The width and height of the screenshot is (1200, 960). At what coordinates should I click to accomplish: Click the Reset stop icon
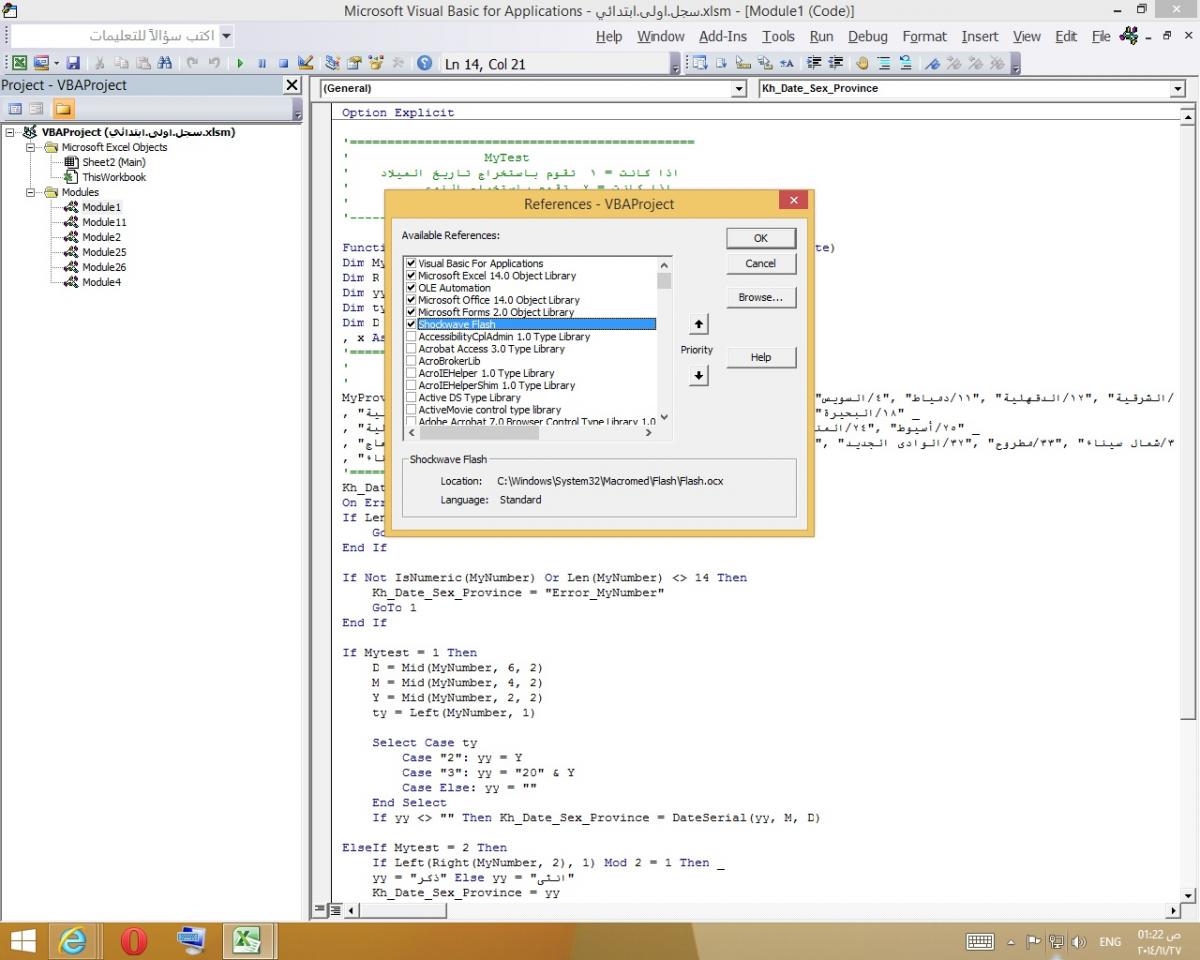pyautogui.click(x=283, y=63)
